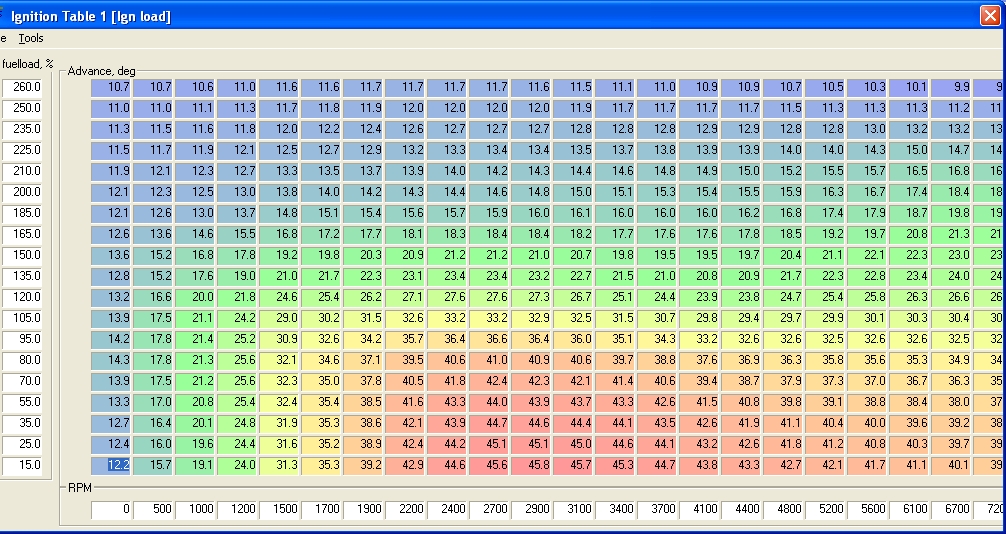Viewport: 1006px width, 534px height.
Task: Select the 500 RPM axis field
Action: 154,509
